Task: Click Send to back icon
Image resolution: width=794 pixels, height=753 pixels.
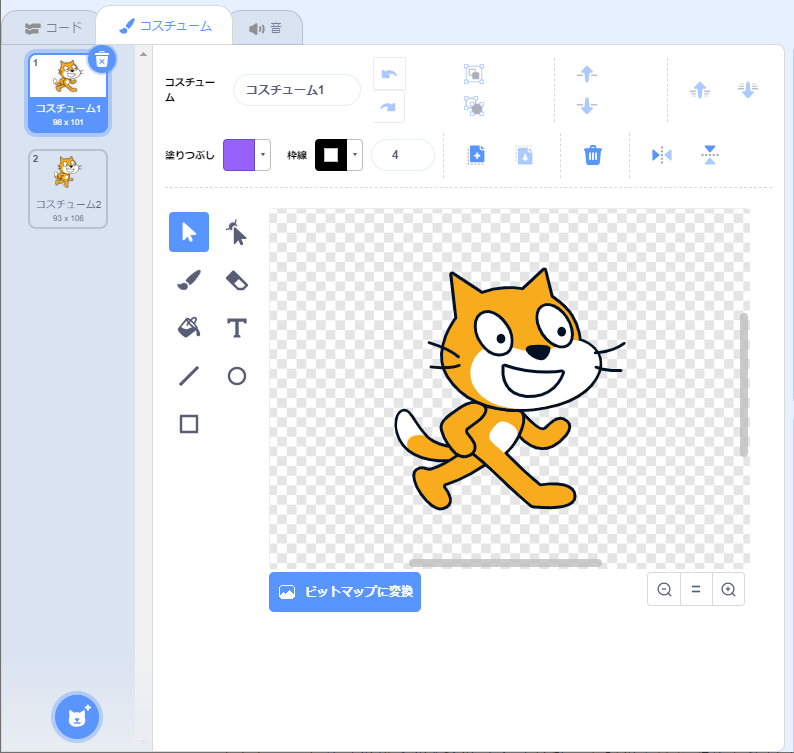Action: (x=747, y=90)
